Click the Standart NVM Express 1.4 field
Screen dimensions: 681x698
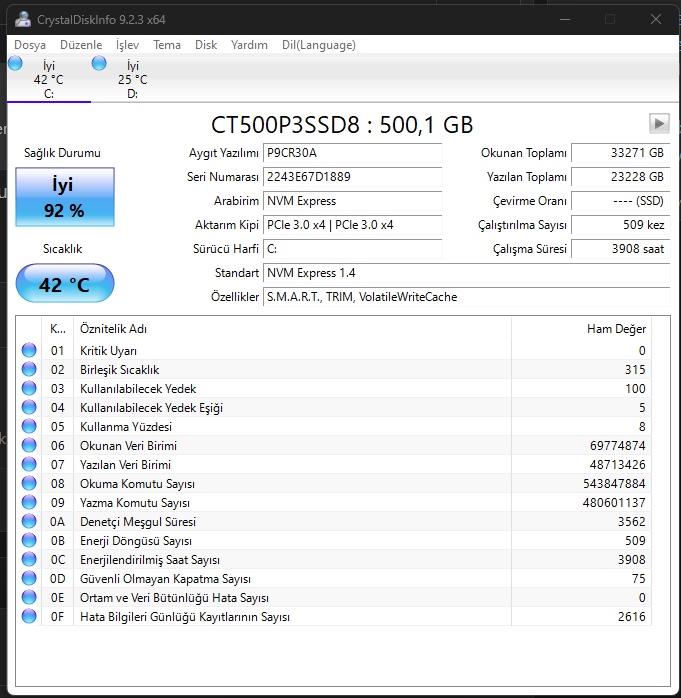point(466,273)
